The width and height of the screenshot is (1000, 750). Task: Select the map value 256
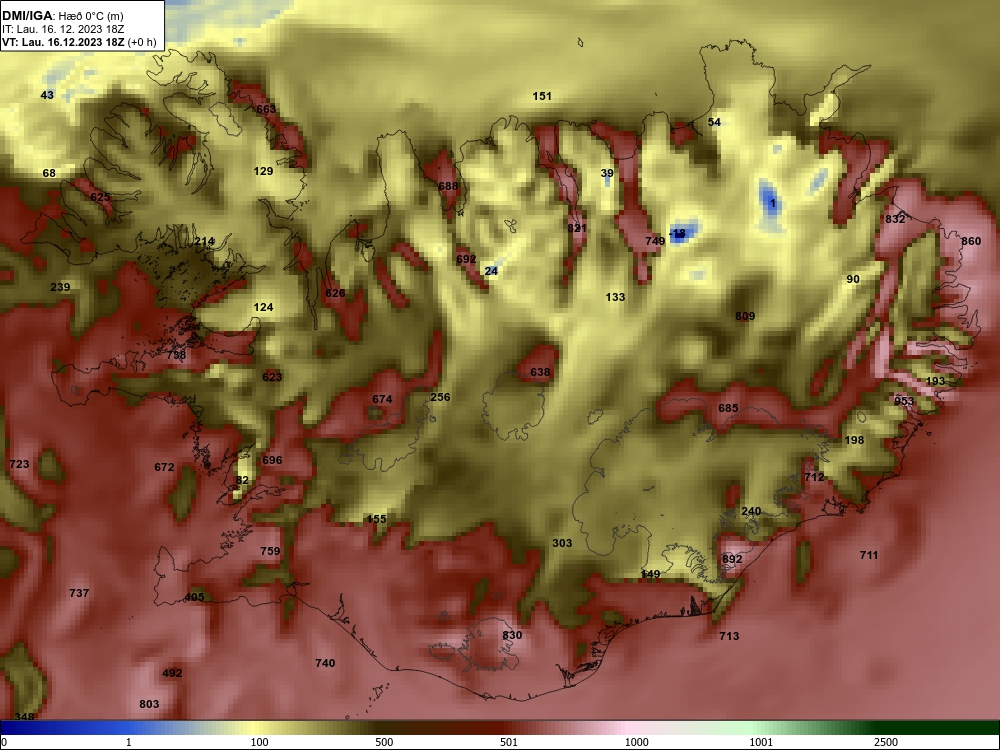(440, 397)
